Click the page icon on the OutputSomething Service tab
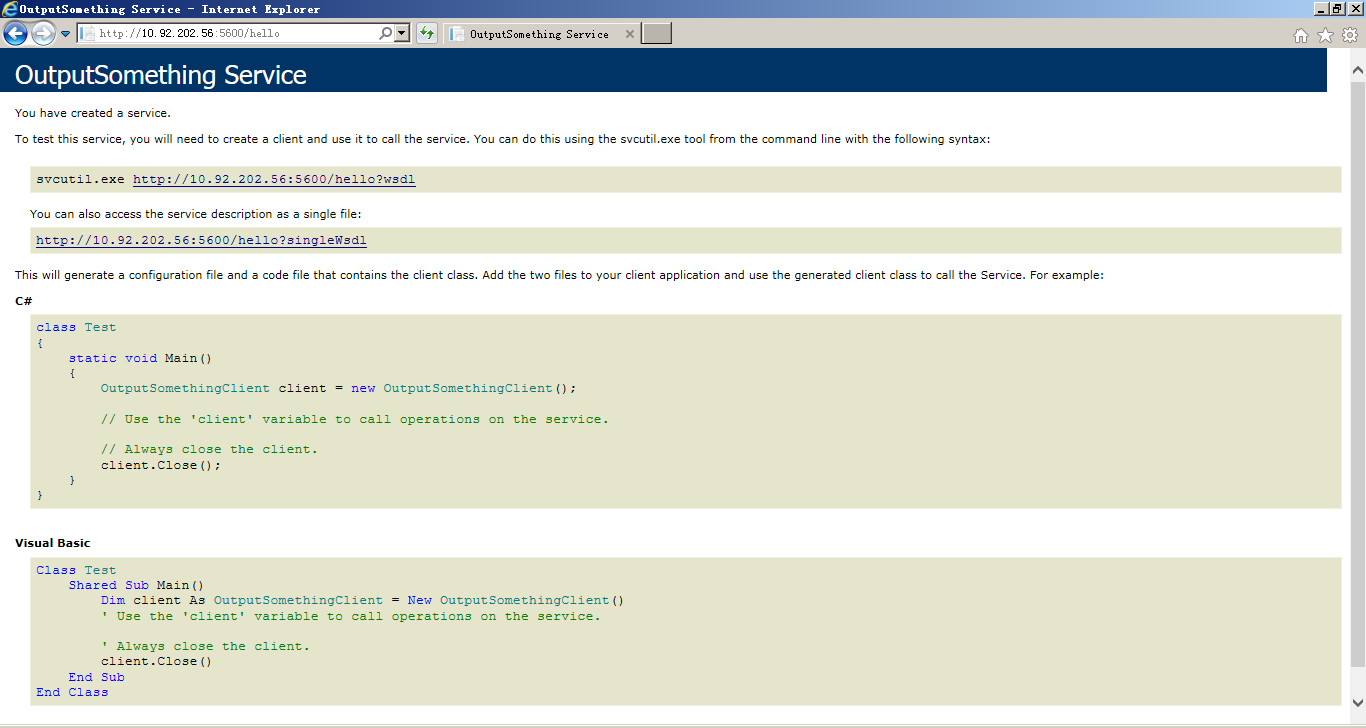Screen dimensions: 1366x728 pos(457,34)
